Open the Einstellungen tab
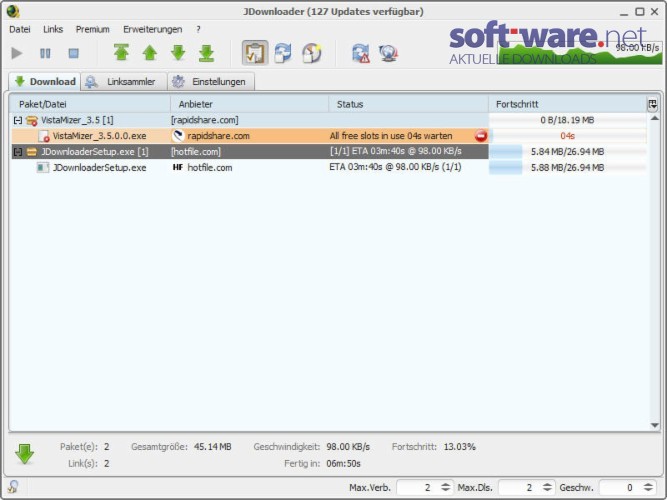The image size is (667, 500). 211,81
